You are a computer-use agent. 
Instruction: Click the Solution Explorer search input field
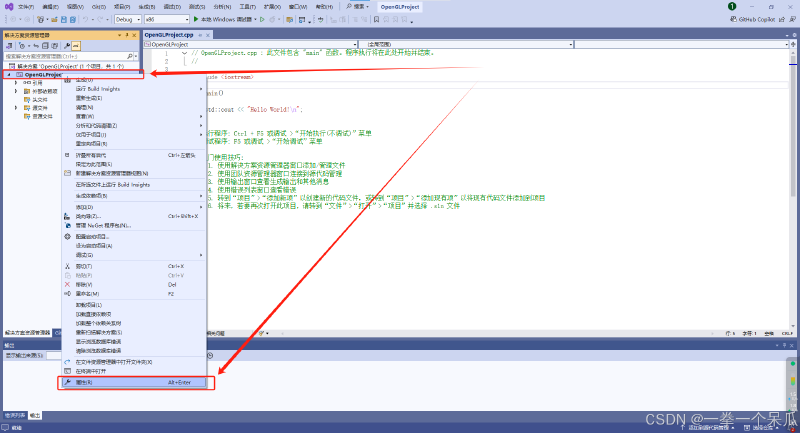[65, 56]
